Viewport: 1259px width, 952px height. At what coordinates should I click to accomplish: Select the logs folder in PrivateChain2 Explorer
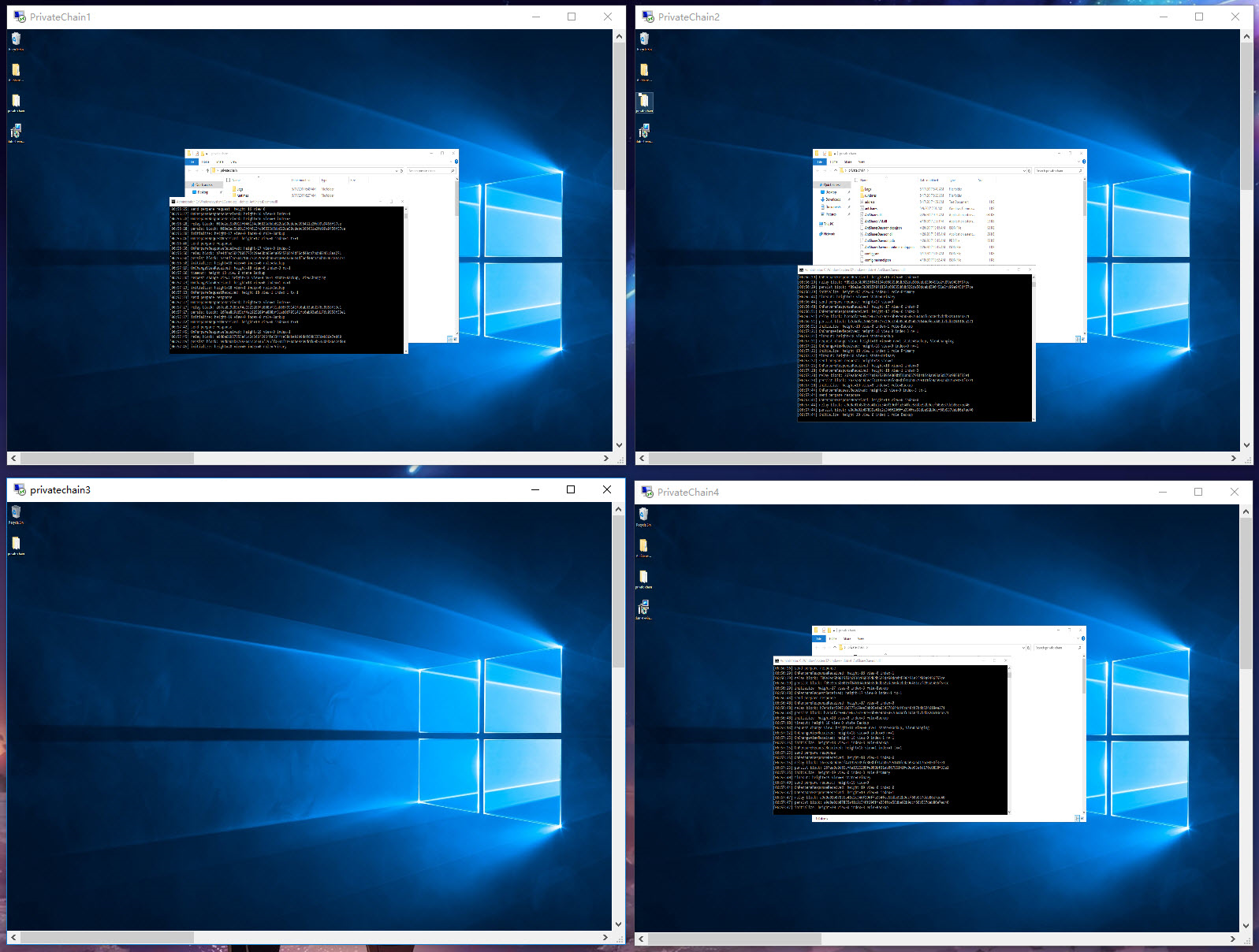pyautogui.click(x=867, y=189)
